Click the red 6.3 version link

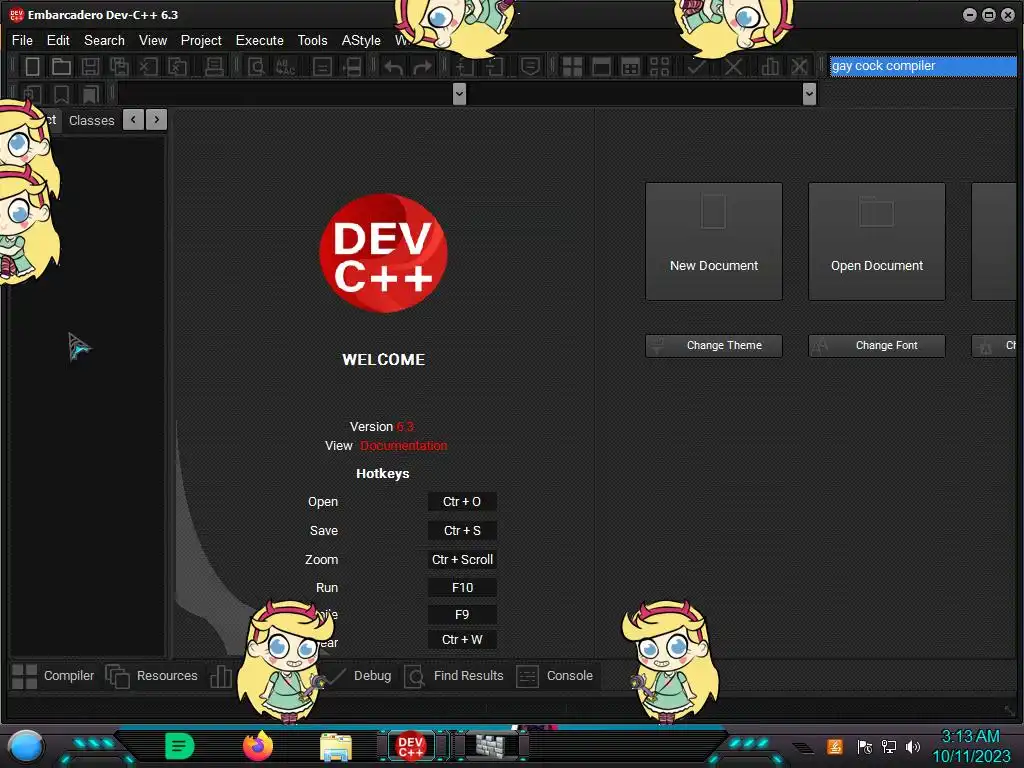405,426
